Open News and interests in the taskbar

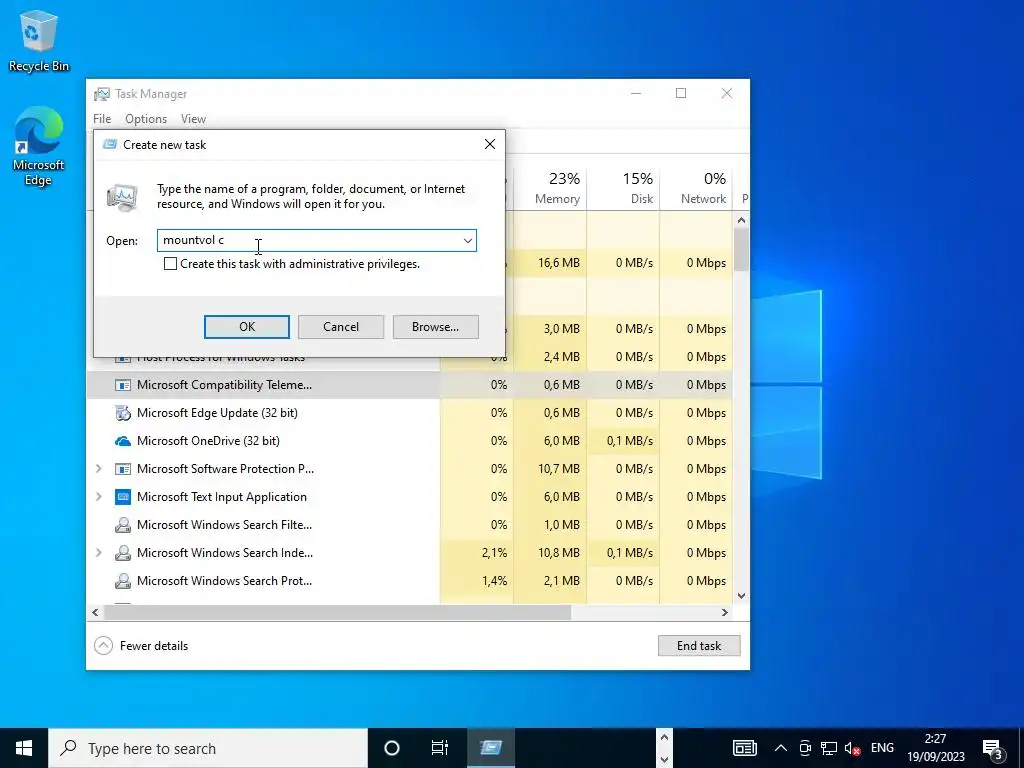744,748
